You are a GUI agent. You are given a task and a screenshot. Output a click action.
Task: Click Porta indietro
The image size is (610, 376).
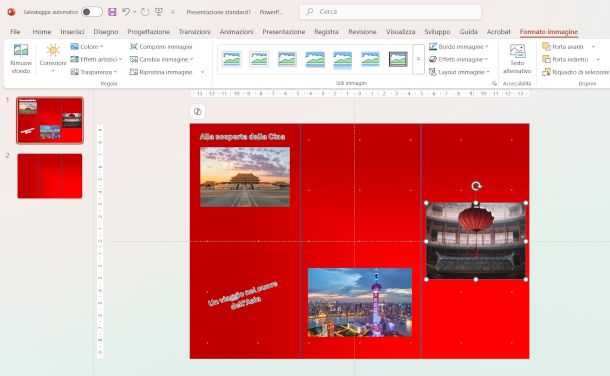click(565, 59)
